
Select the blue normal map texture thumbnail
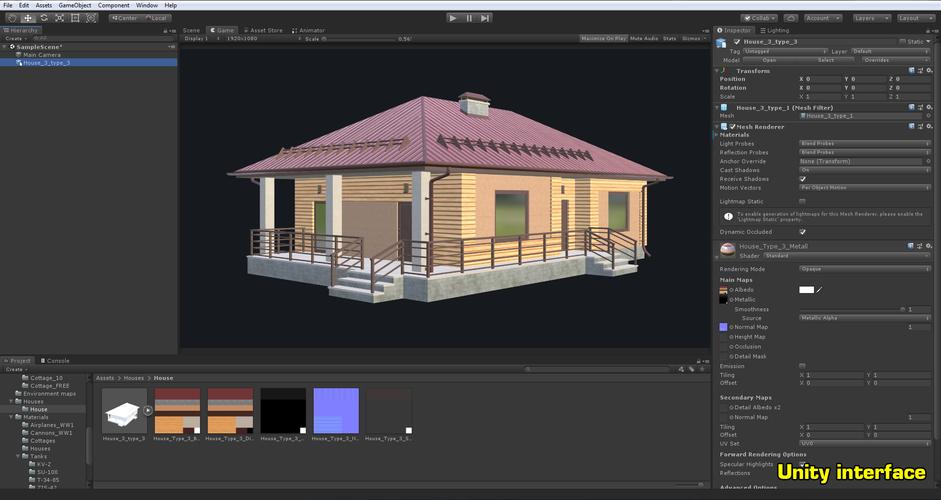335,410
